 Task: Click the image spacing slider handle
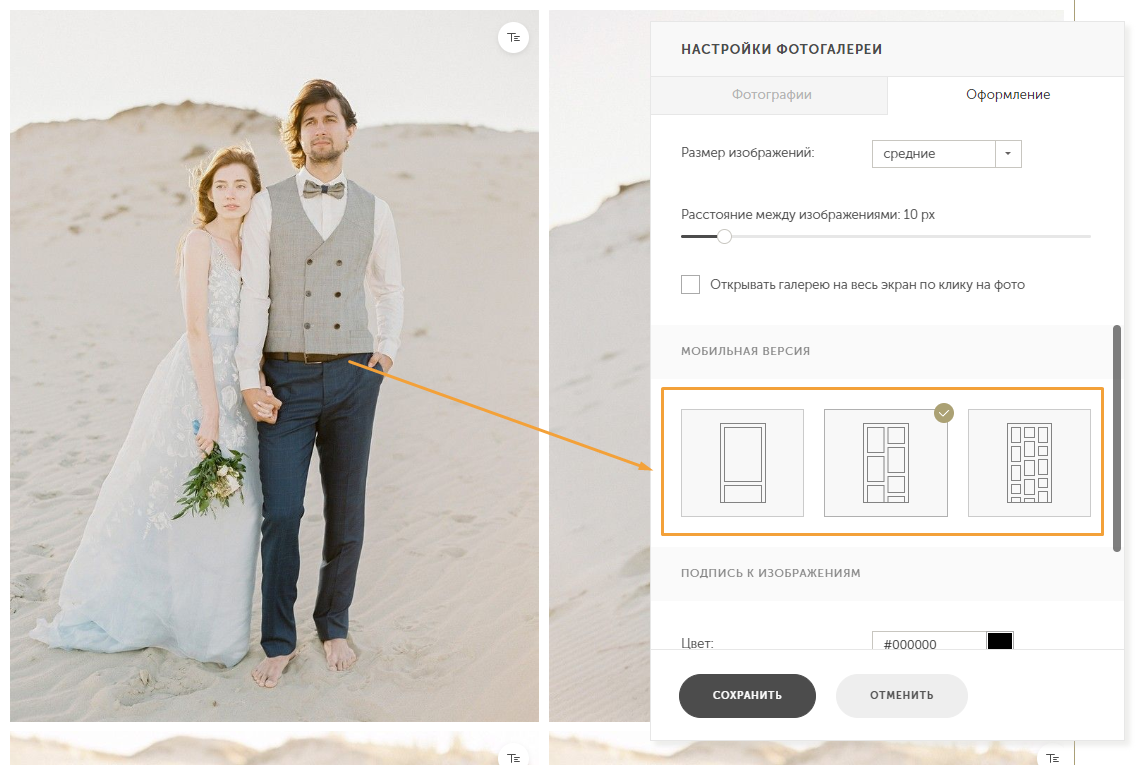click(x=724, y=237)
